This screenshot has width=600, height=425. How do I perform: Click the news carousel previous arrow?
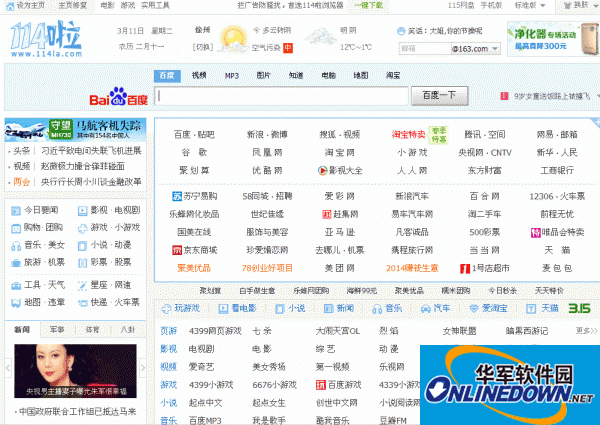point(8,368)
